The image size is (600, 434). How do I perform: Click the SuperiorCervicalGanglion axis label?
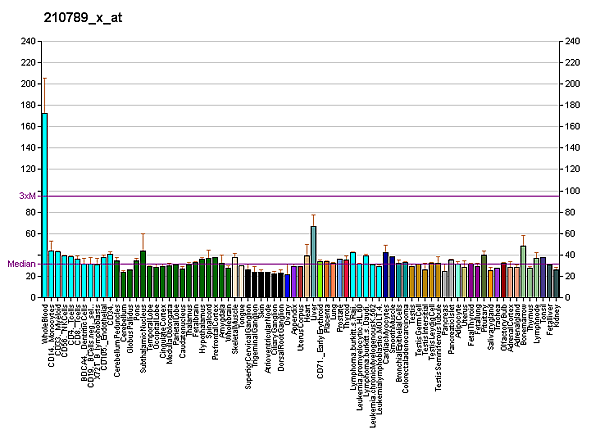pyautogui.click(x=248, y=347)
